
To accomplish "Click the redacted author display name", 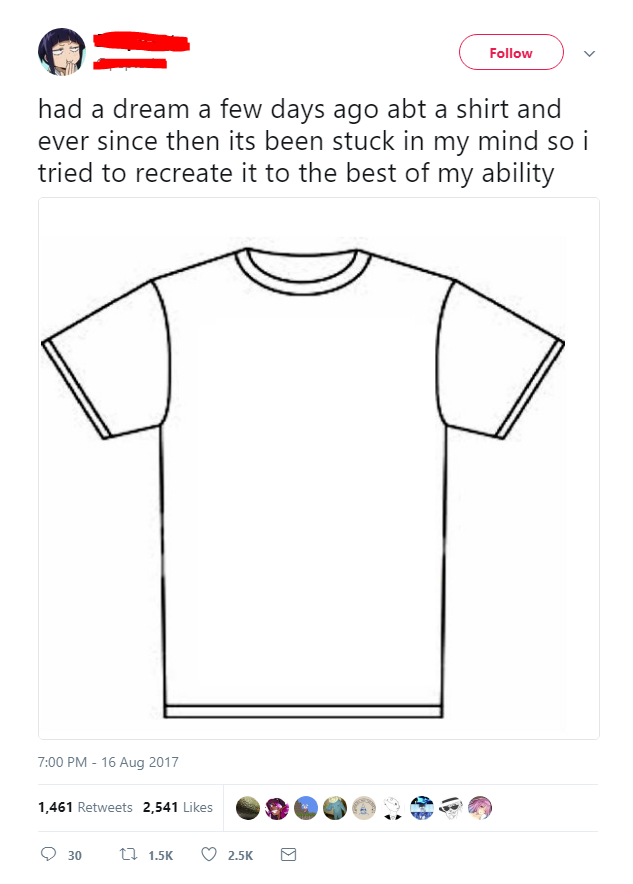I will click(141, 43).
